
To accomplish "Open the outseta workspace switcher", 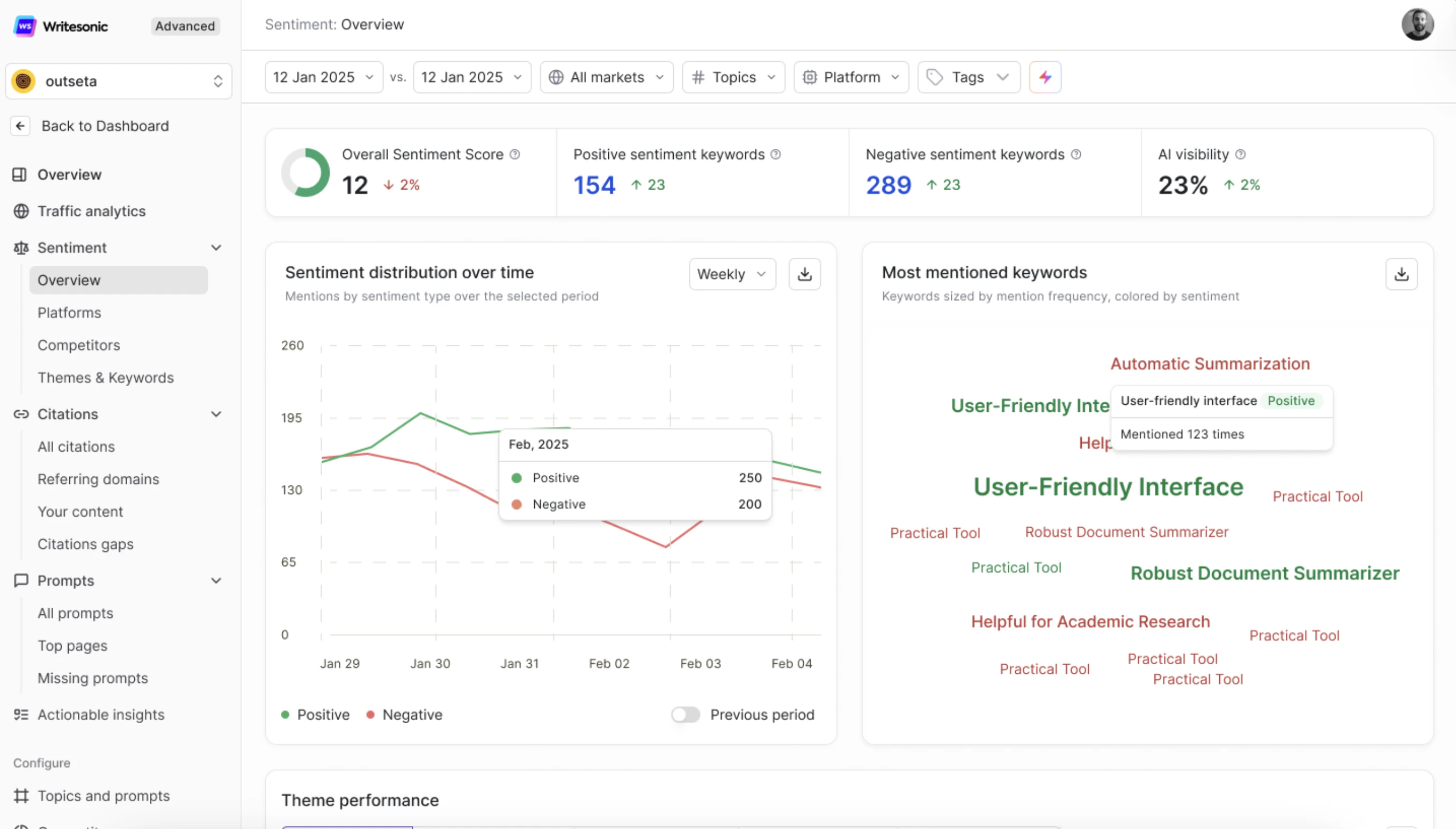I will point(119,82).
